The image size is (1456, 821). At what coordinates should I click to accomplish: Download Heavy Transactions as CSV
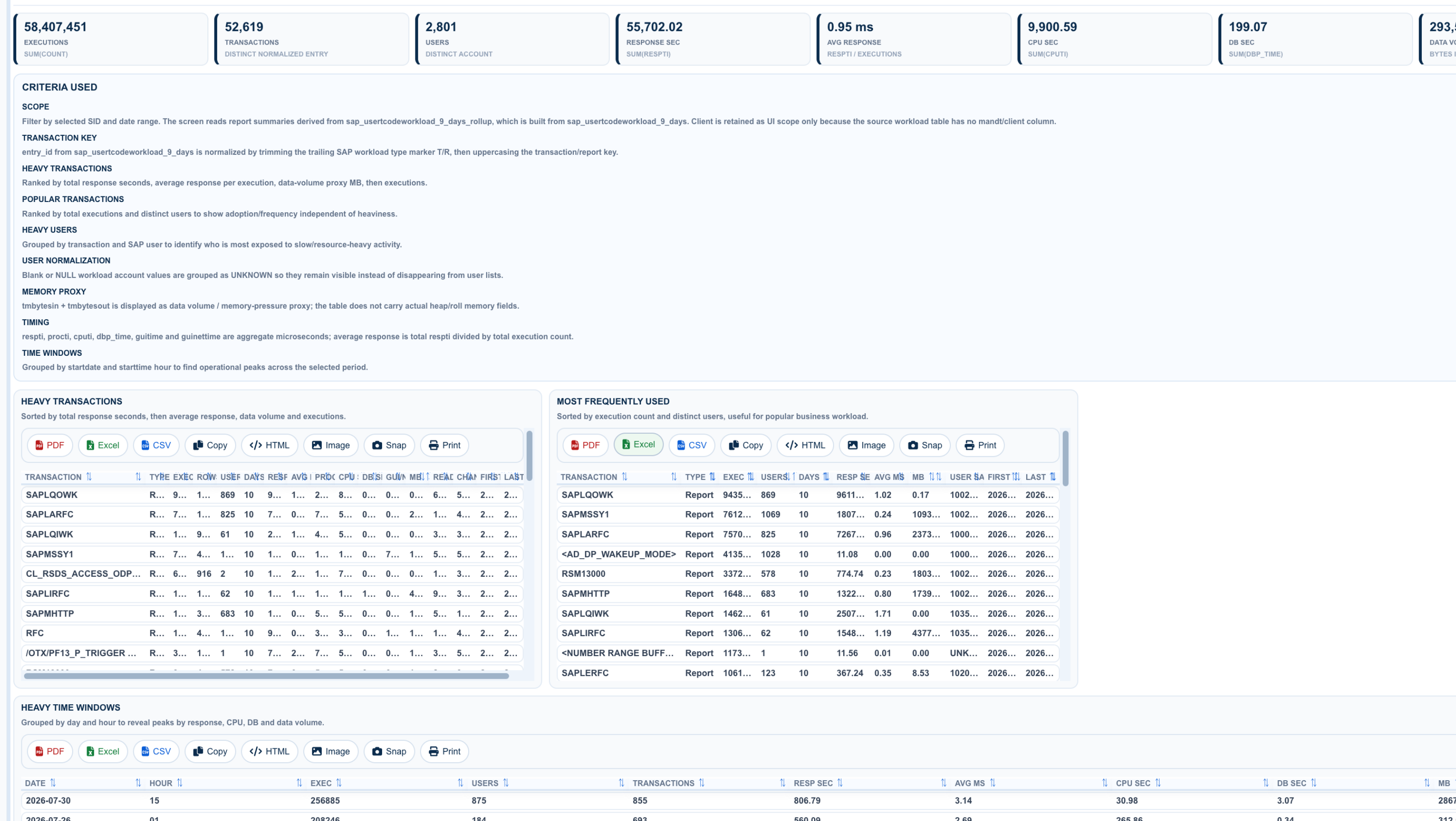tap(156, 445)
